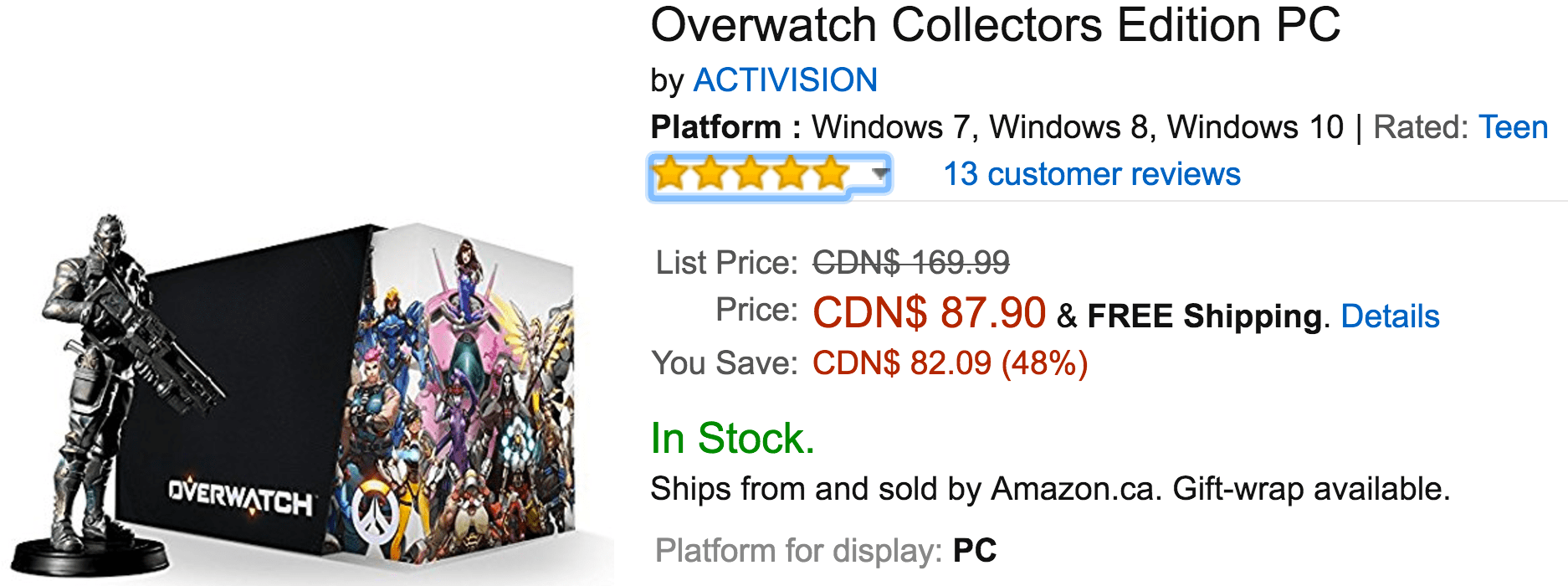Open the FREE Shipping Details link
This screenshot has height=586, width=1568.
click(x=1390, y=316)
